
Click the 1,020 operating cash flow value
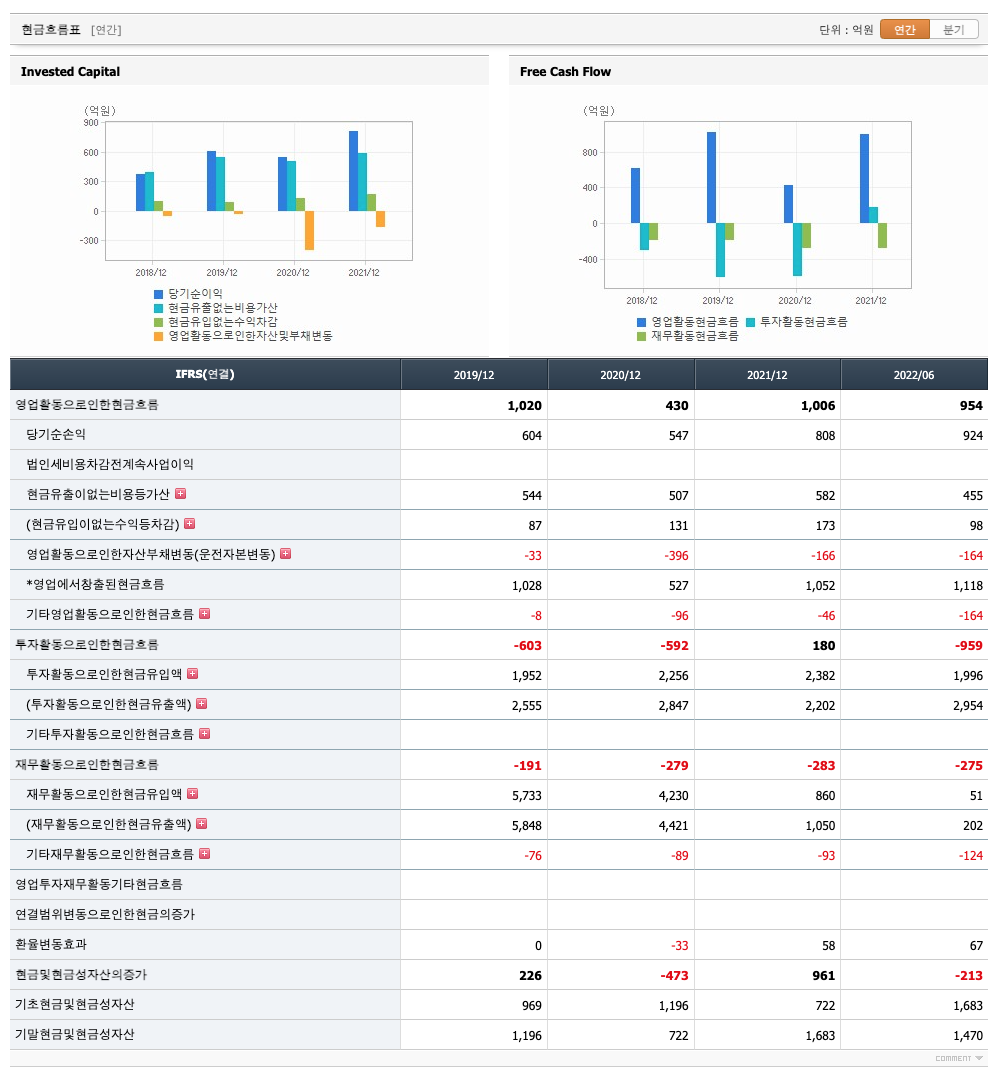(x=524, y=406)
